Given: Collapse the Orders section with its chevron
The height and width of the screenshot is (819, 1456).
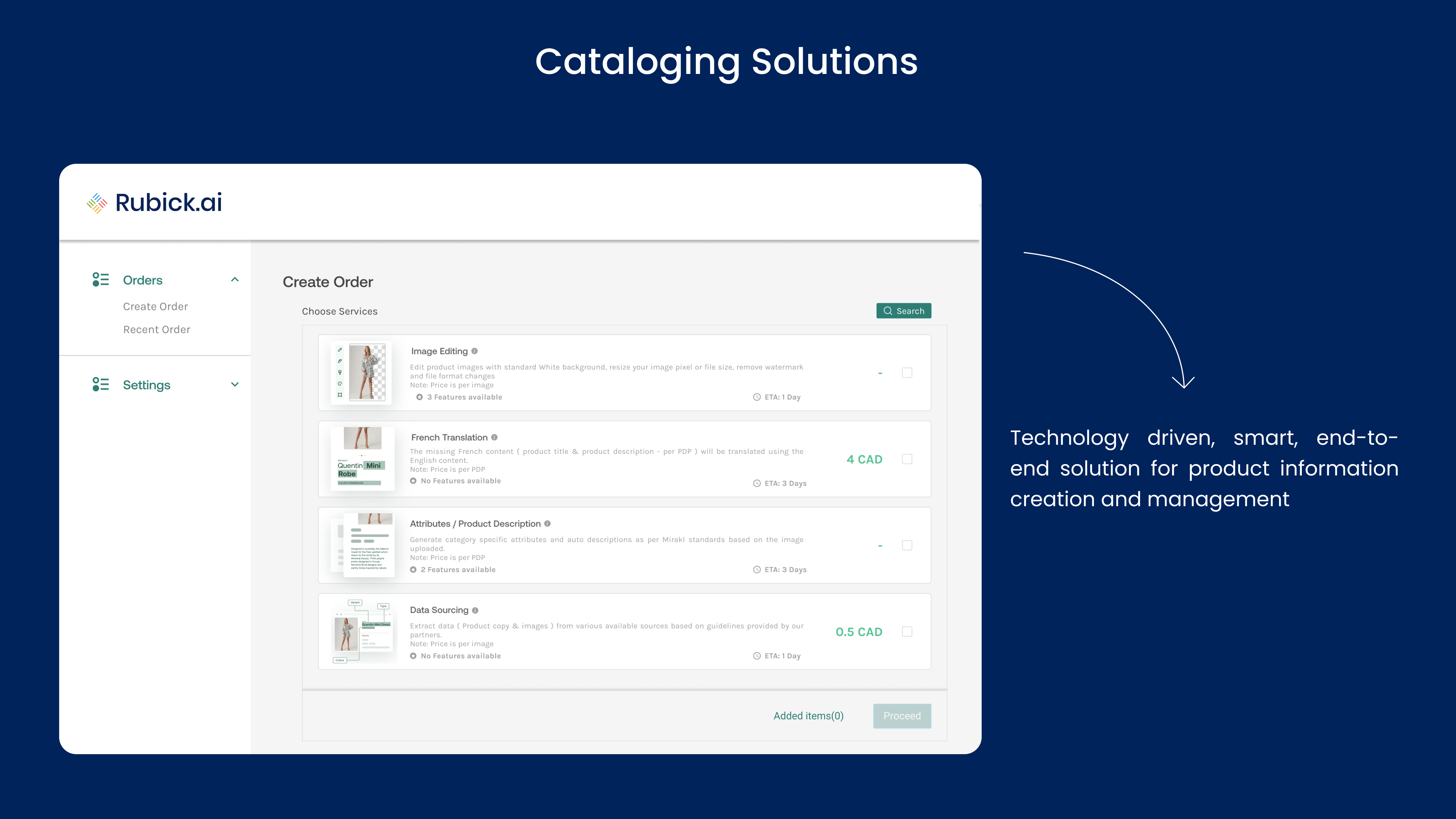Looking at the screenshot, I should (234, 279).
